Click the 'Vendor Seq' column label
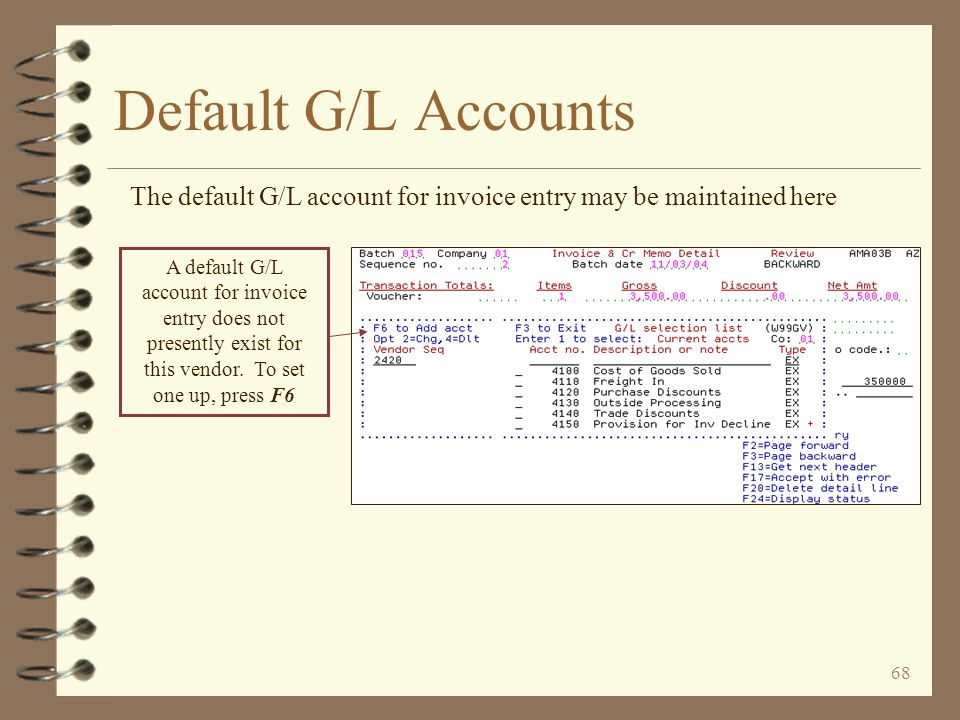Viewport: 960px width, 720px height. 408,350
